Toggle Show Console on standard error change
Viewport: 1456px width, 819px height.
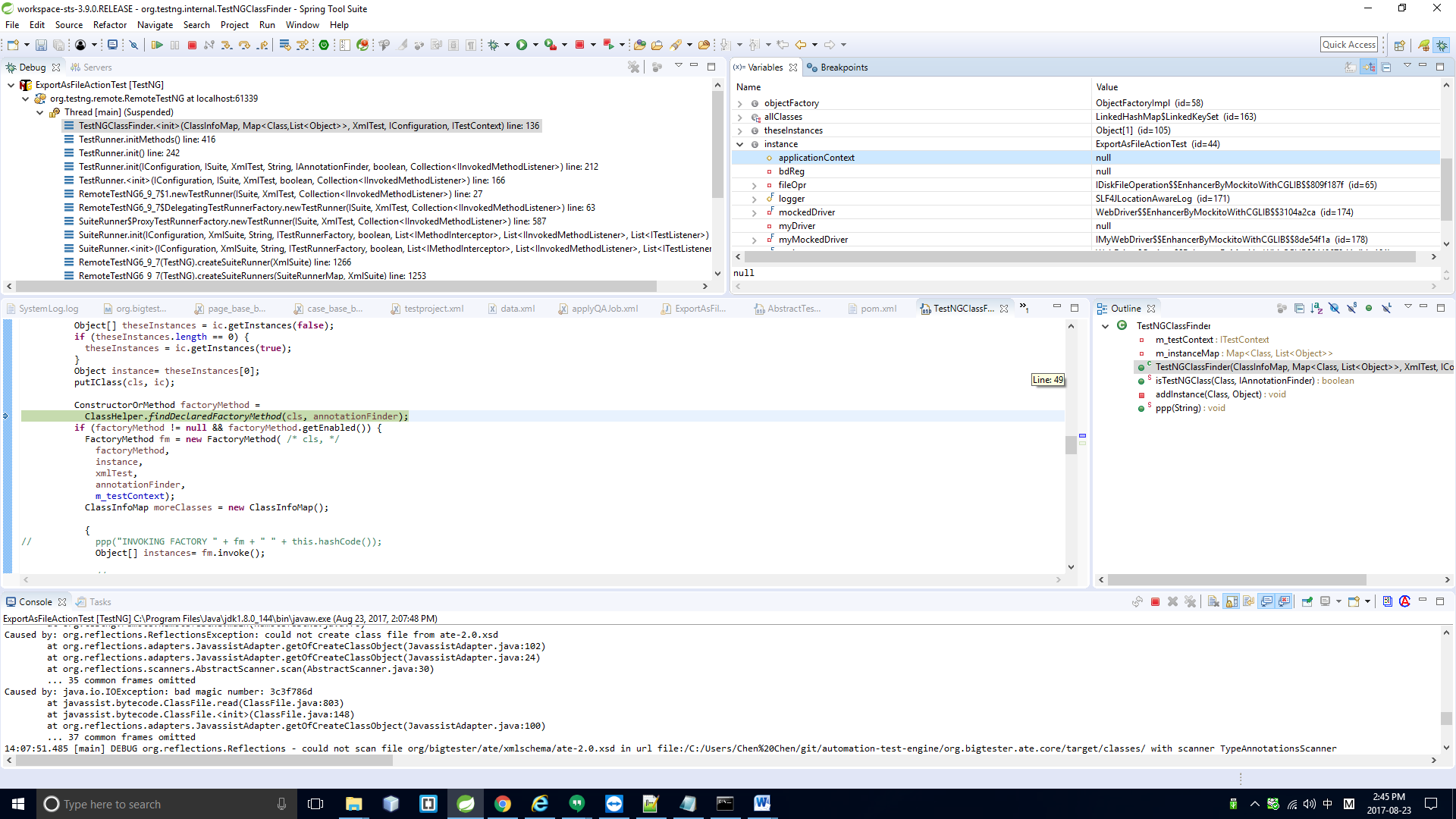1284,602
